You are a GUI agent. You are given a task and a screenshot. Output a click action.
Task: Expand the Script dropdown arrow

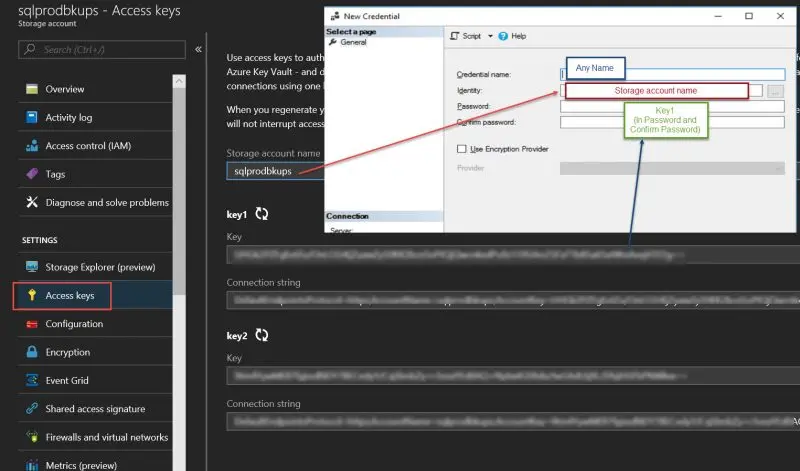point(490,36)
